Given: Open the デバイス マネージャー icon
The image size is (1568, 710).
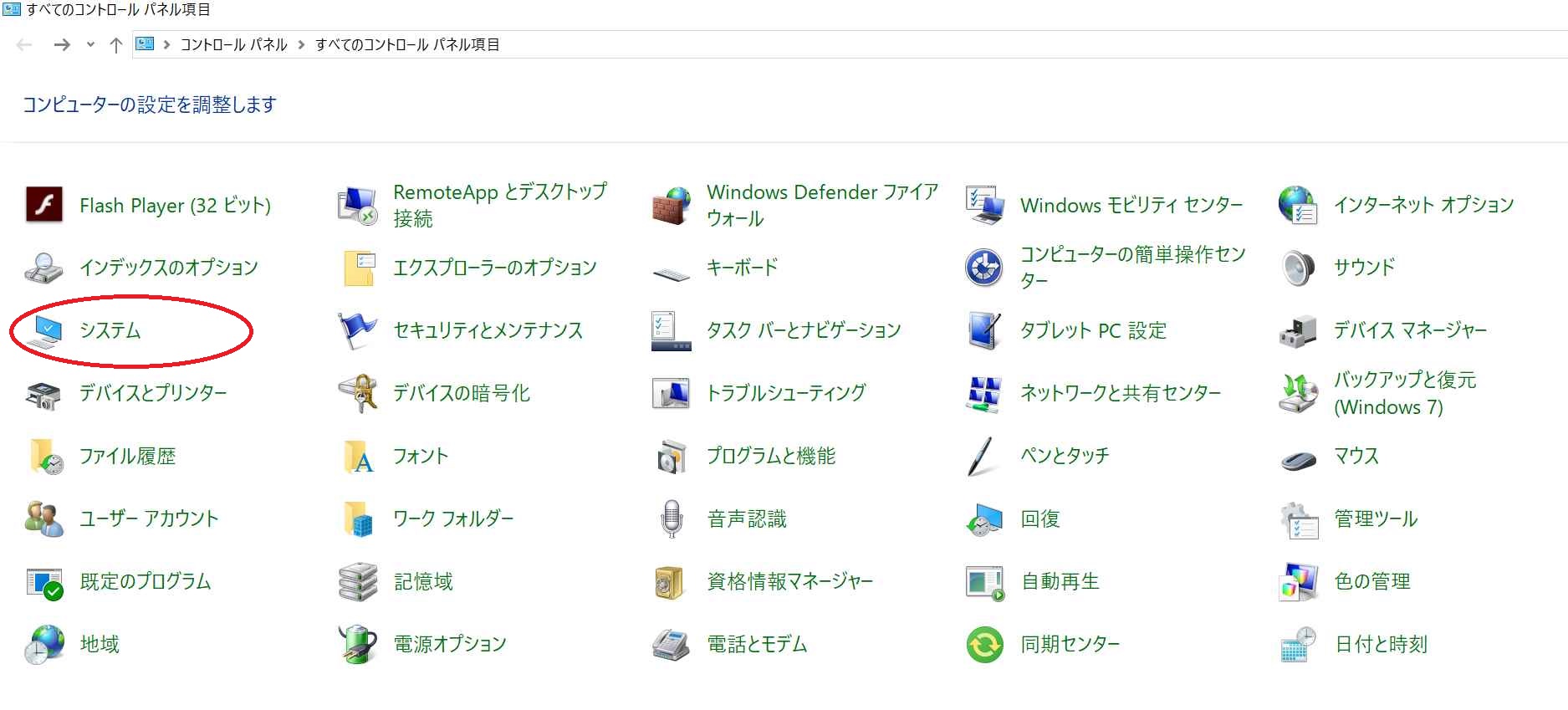Looking at the screenshot, I should pyautogui.click(x=1298, y=331).
